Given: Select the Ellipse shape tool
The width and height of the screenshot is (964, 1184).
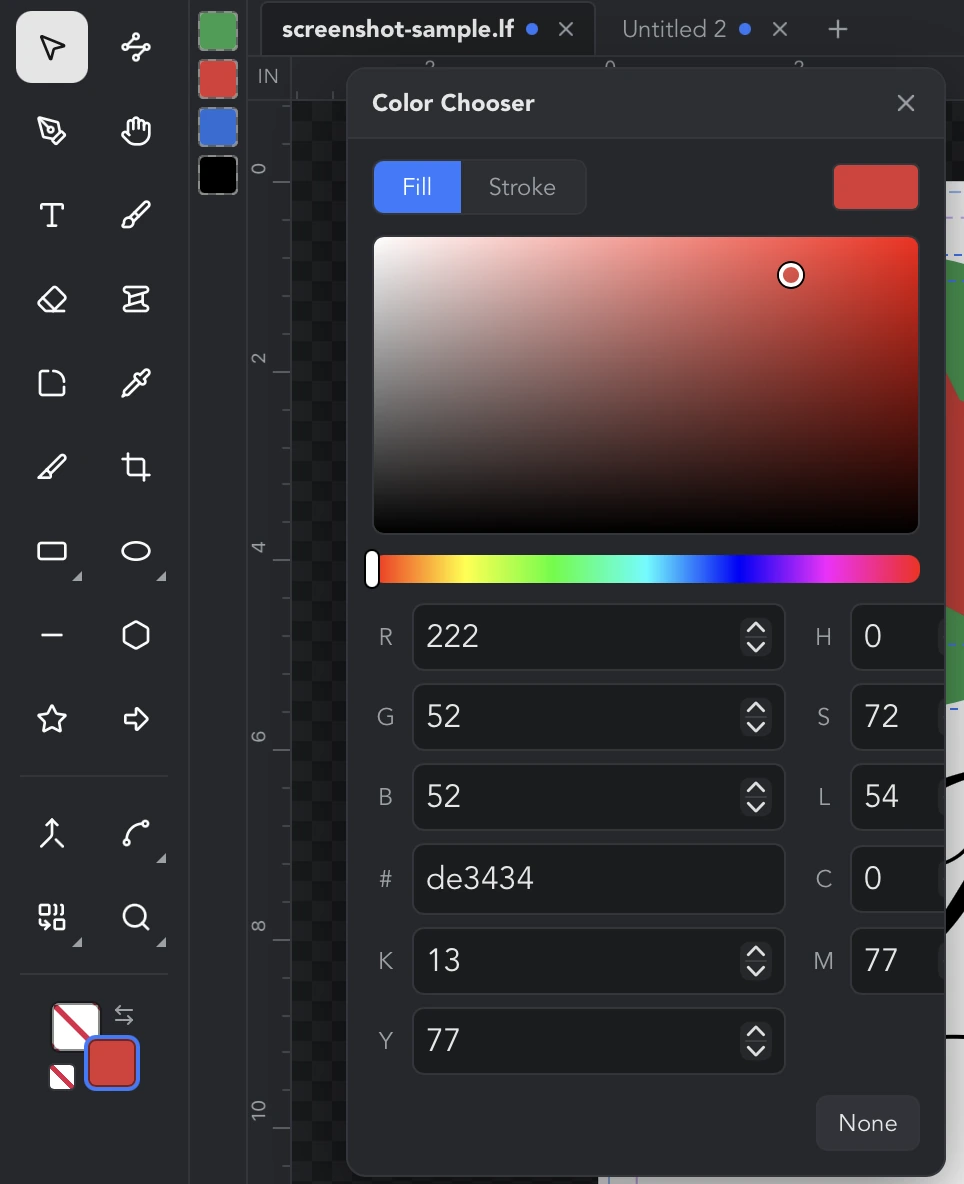Looking at the screenshot, I should 136,551.
